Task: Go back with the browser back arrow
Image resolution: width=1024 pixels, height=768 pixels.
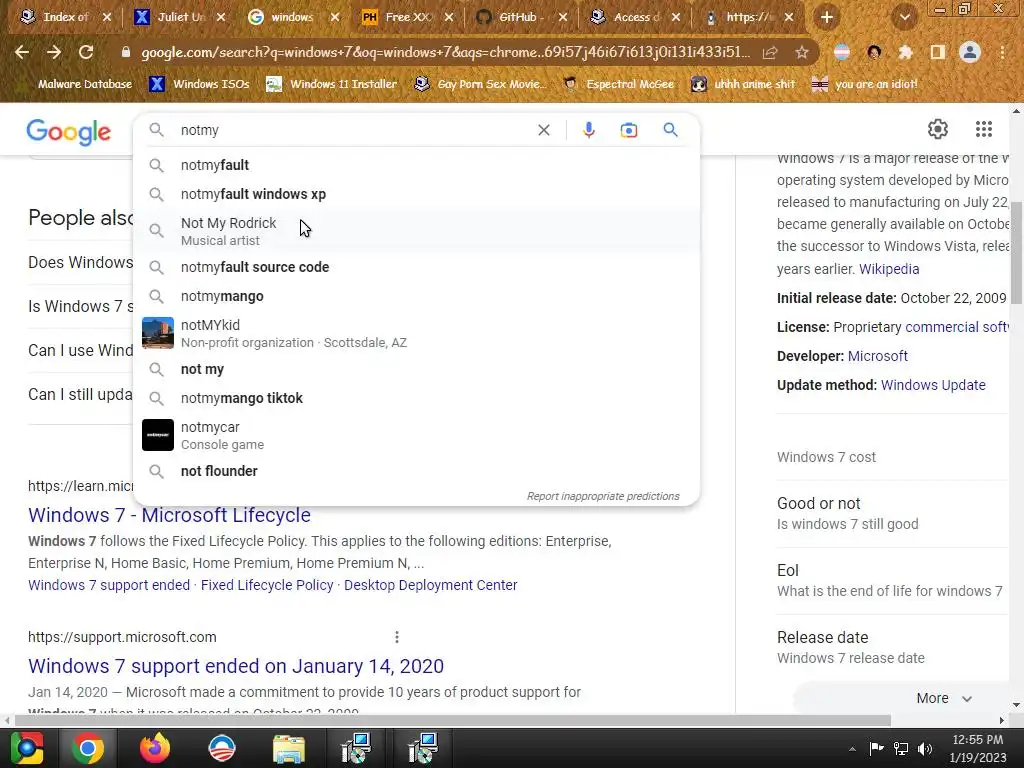Action: pos(22,52)
